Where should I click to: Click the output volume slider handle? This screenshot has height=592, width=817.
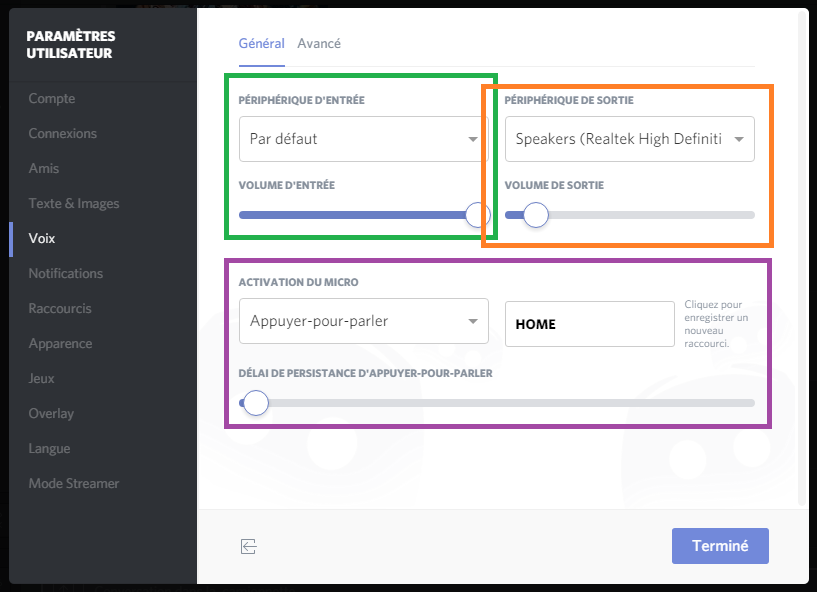point(536,215)
